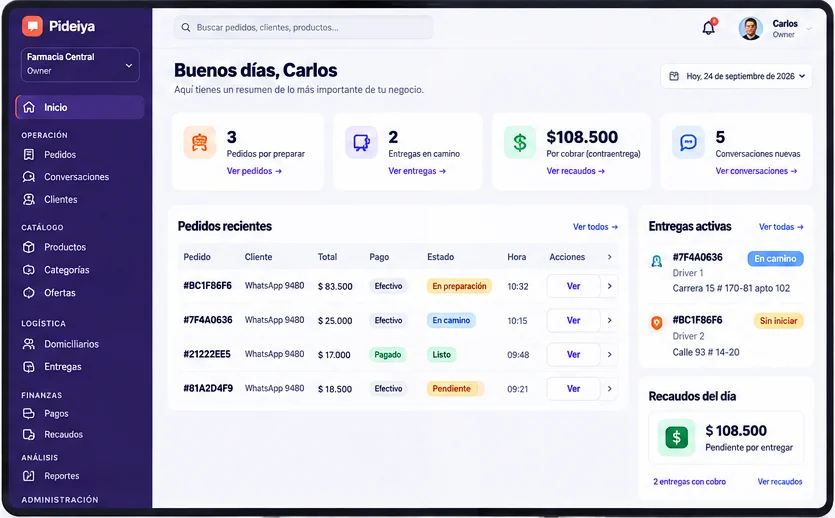Screen dimensions: 835x518
Task: Click the Pideiya logo icon
Action: click(x=32, y=26)
